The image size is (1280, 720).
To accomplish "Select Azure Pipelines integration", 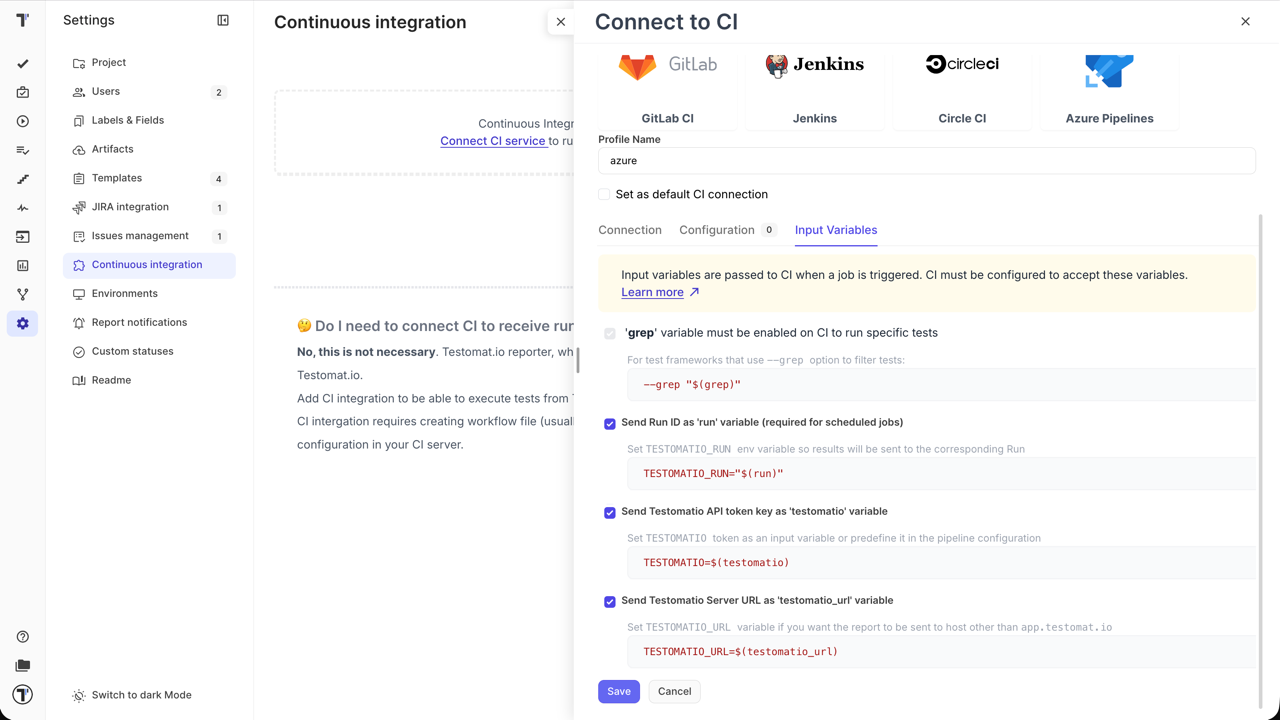I will pos(1108,85).
